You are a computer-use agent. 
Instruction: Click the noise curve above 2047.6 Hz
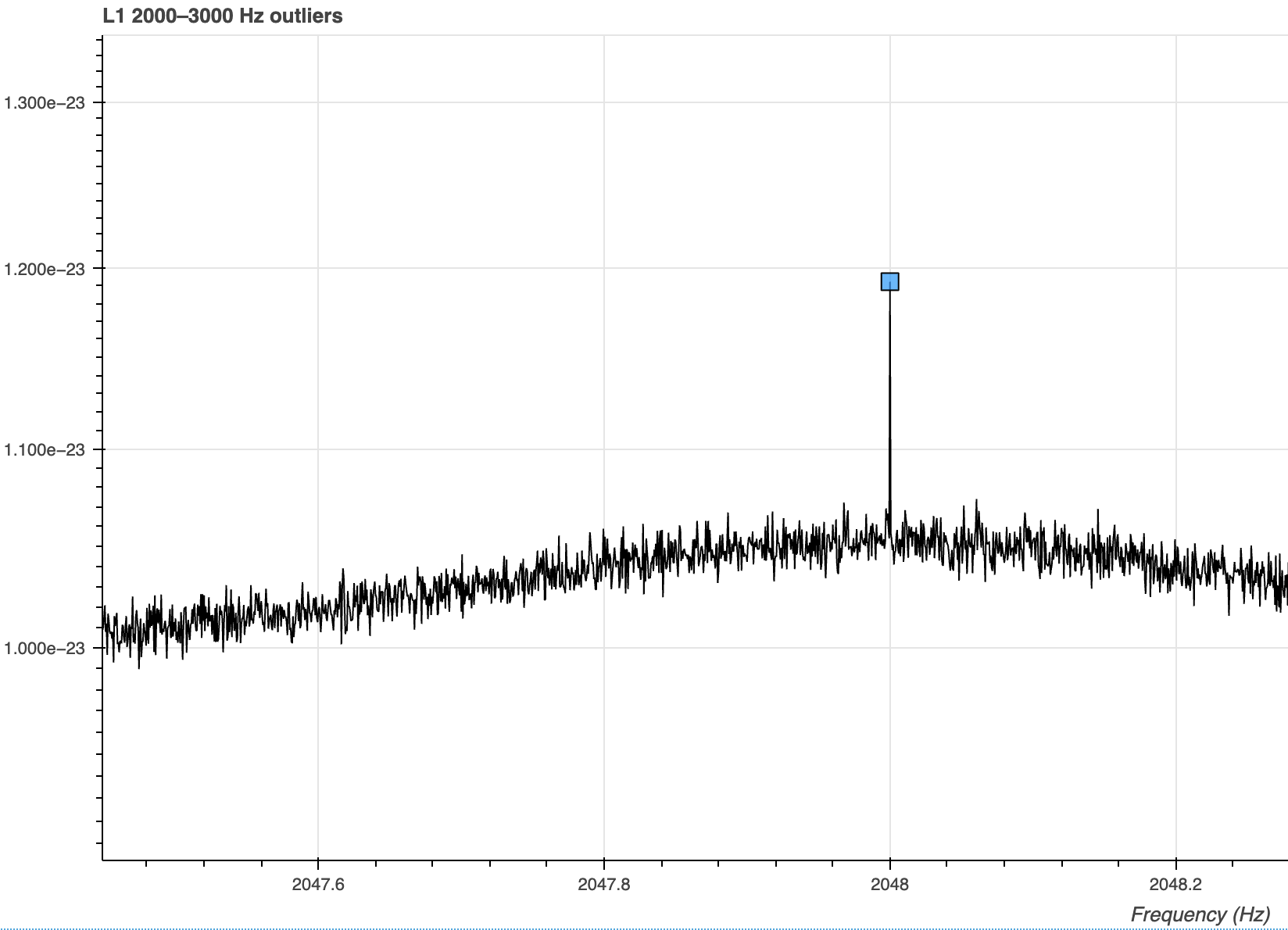click(318, 612)
